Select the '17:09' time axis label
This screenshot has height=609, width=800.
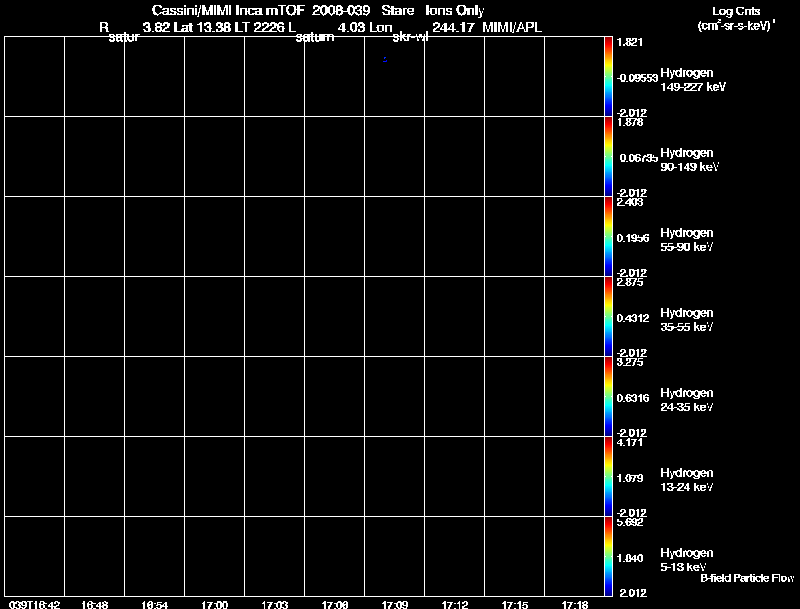tap(395, 604)
